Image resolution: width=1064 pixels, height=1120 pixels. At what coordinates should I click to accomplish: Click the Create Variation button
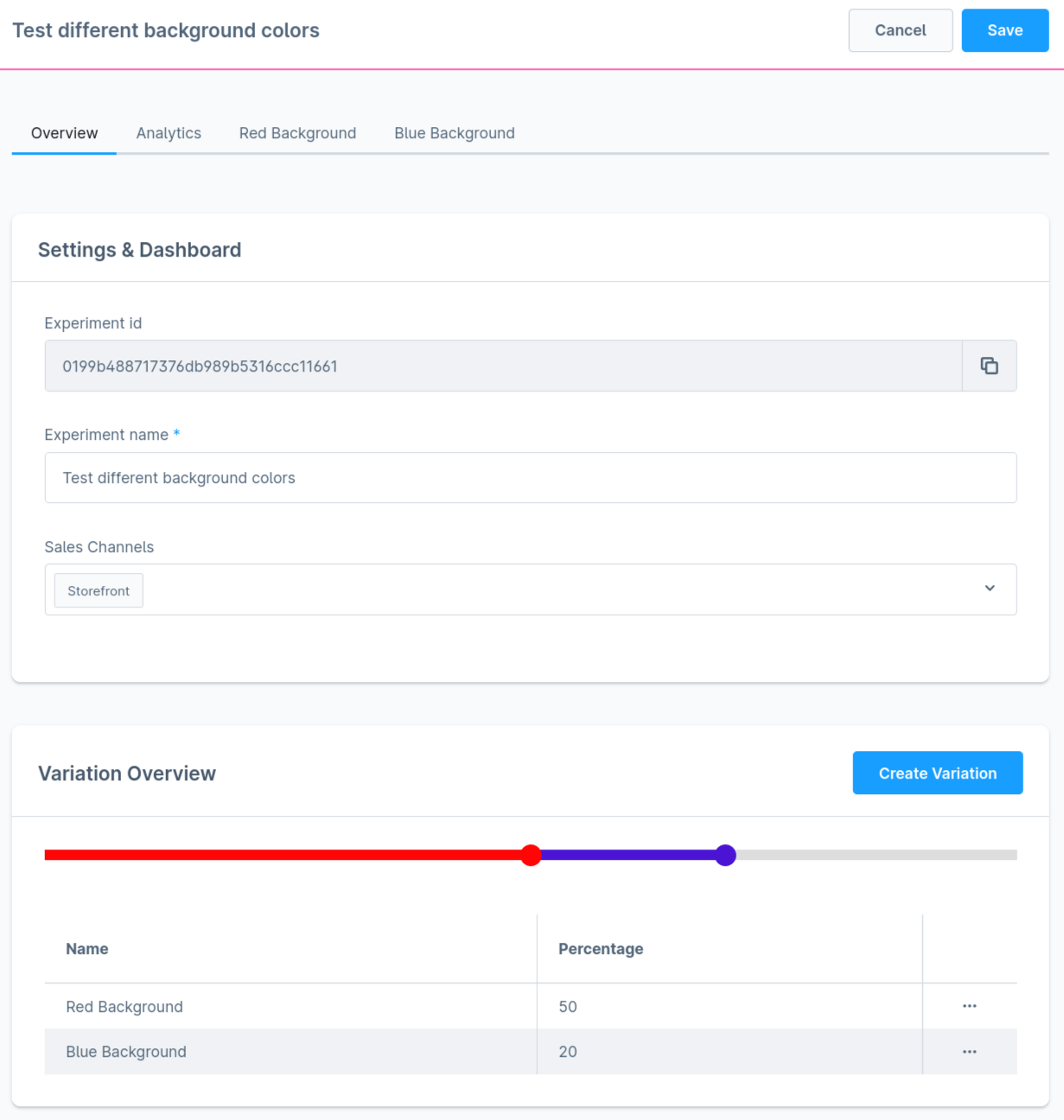(938, 773)
